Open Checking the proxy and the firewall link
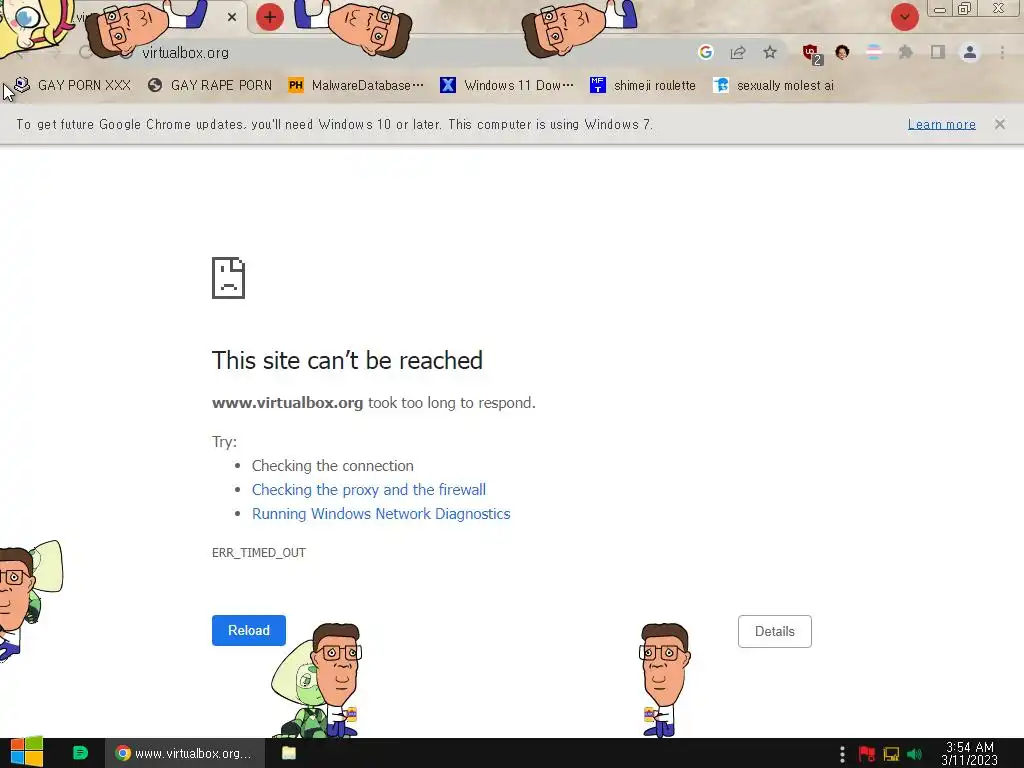 coord(368,490)
